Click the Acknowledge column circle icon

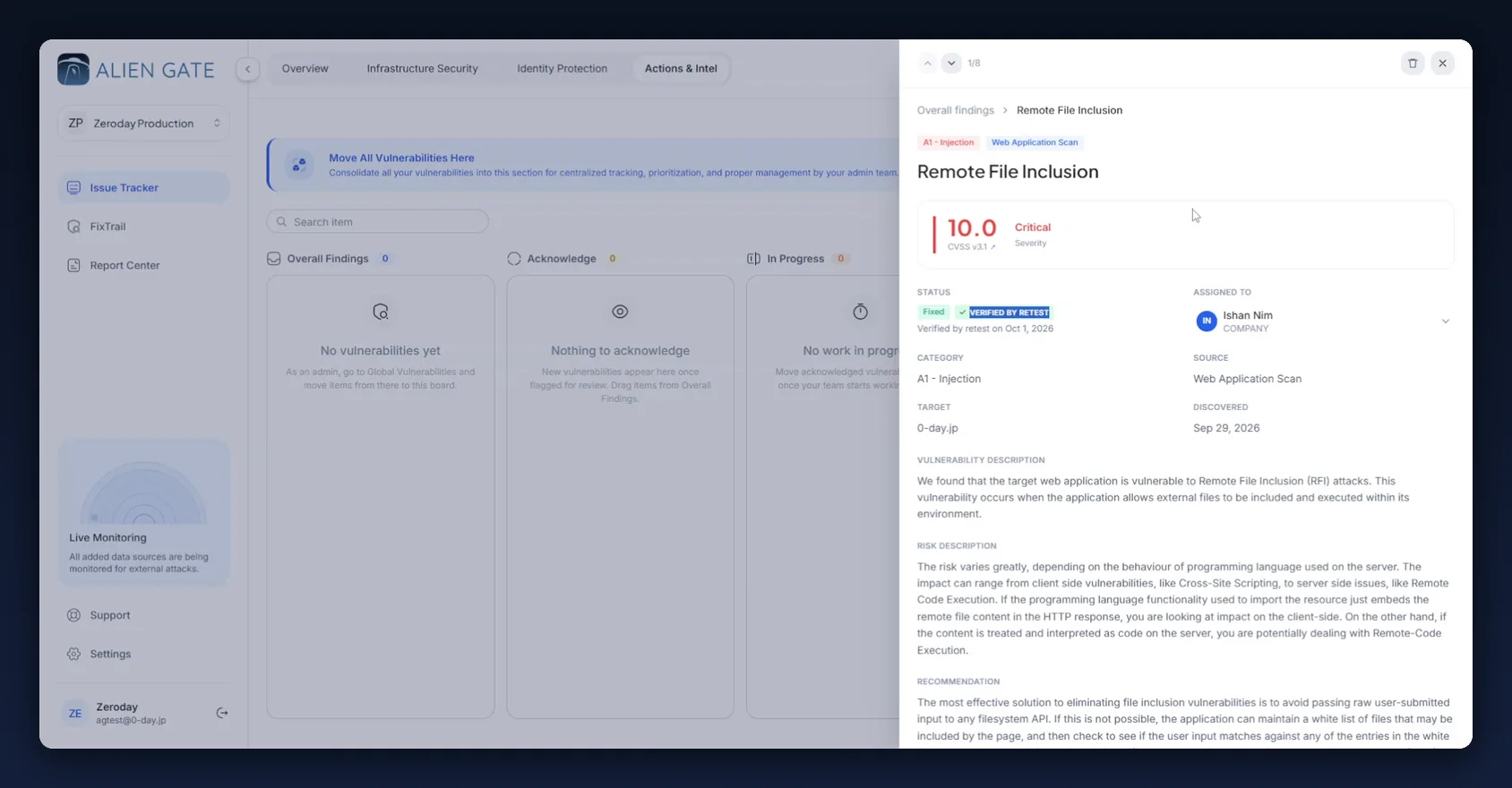(514, 259)
